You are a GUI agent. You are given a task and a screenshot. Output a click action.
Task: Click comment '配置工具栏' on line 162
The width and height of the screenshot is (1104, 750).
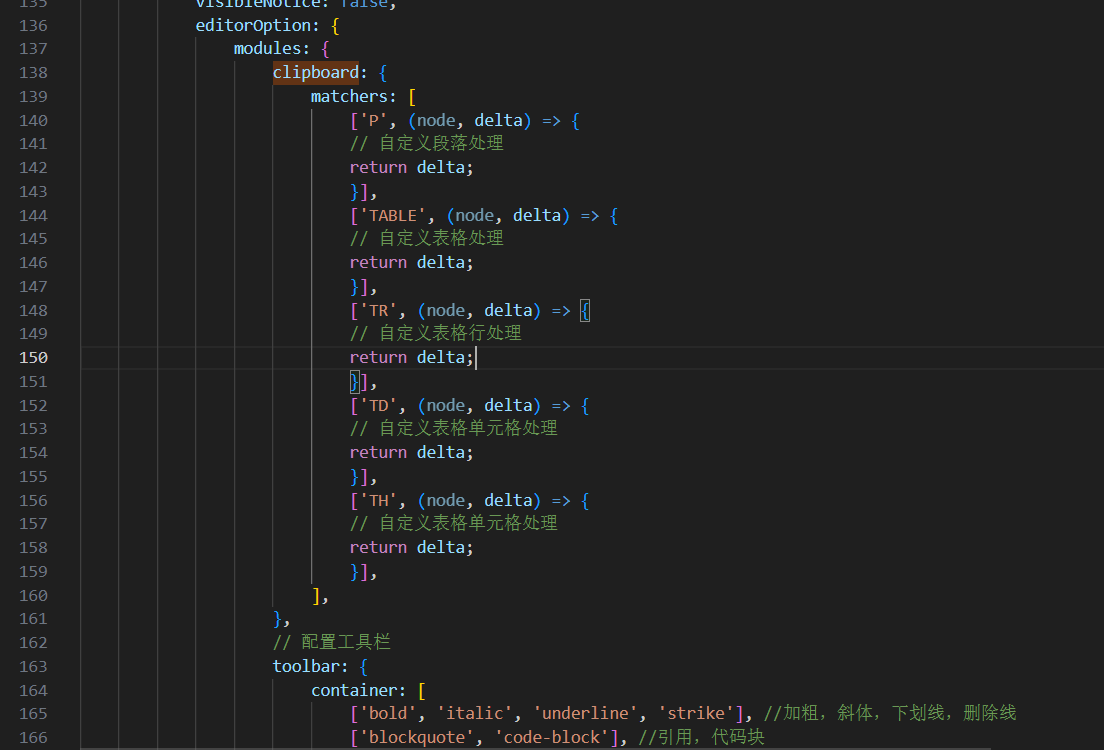pyautogui.click(x=346, y=642)
